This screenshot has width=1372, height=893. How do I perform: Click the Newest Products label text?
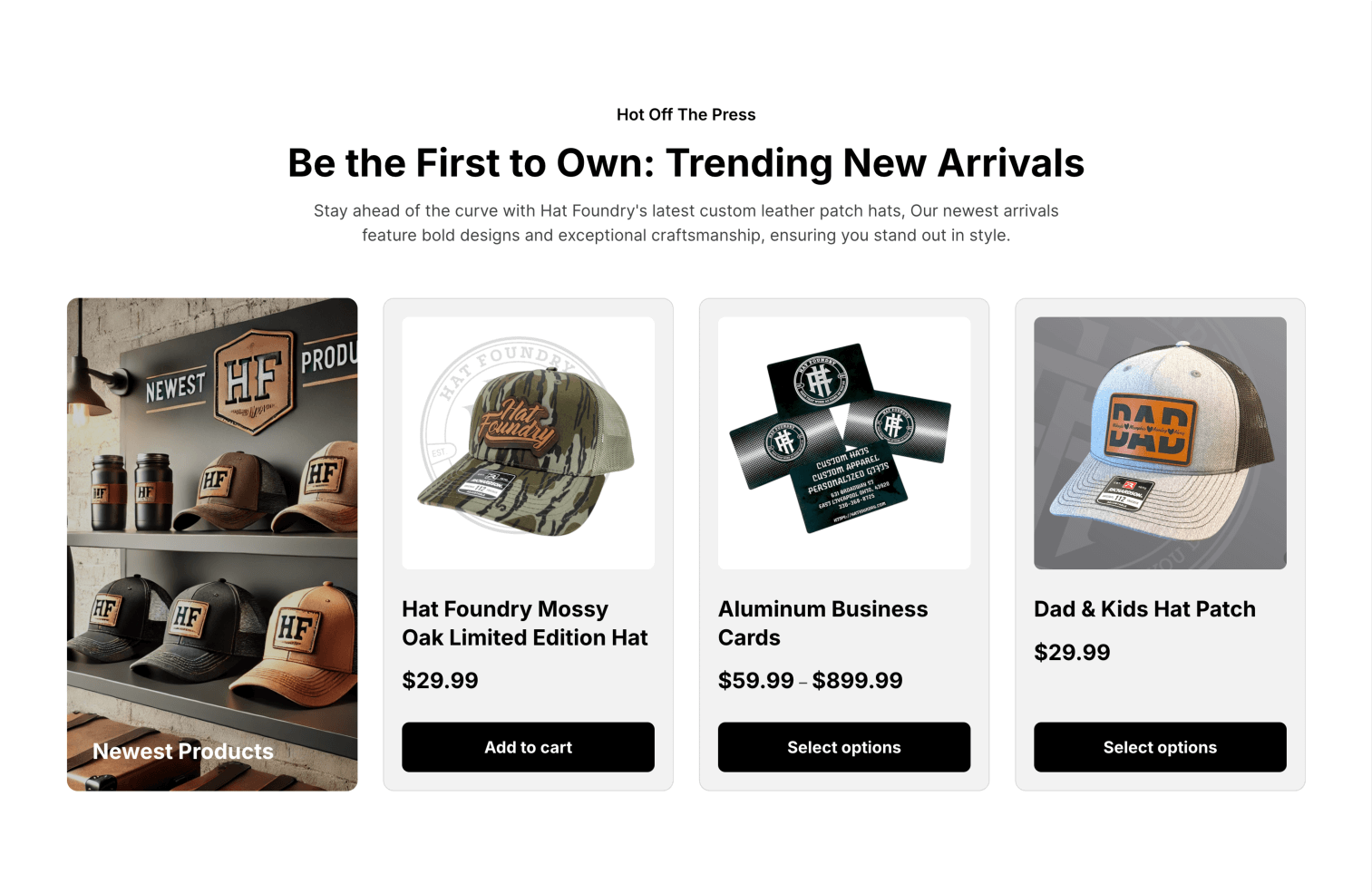tap(183, 752)
